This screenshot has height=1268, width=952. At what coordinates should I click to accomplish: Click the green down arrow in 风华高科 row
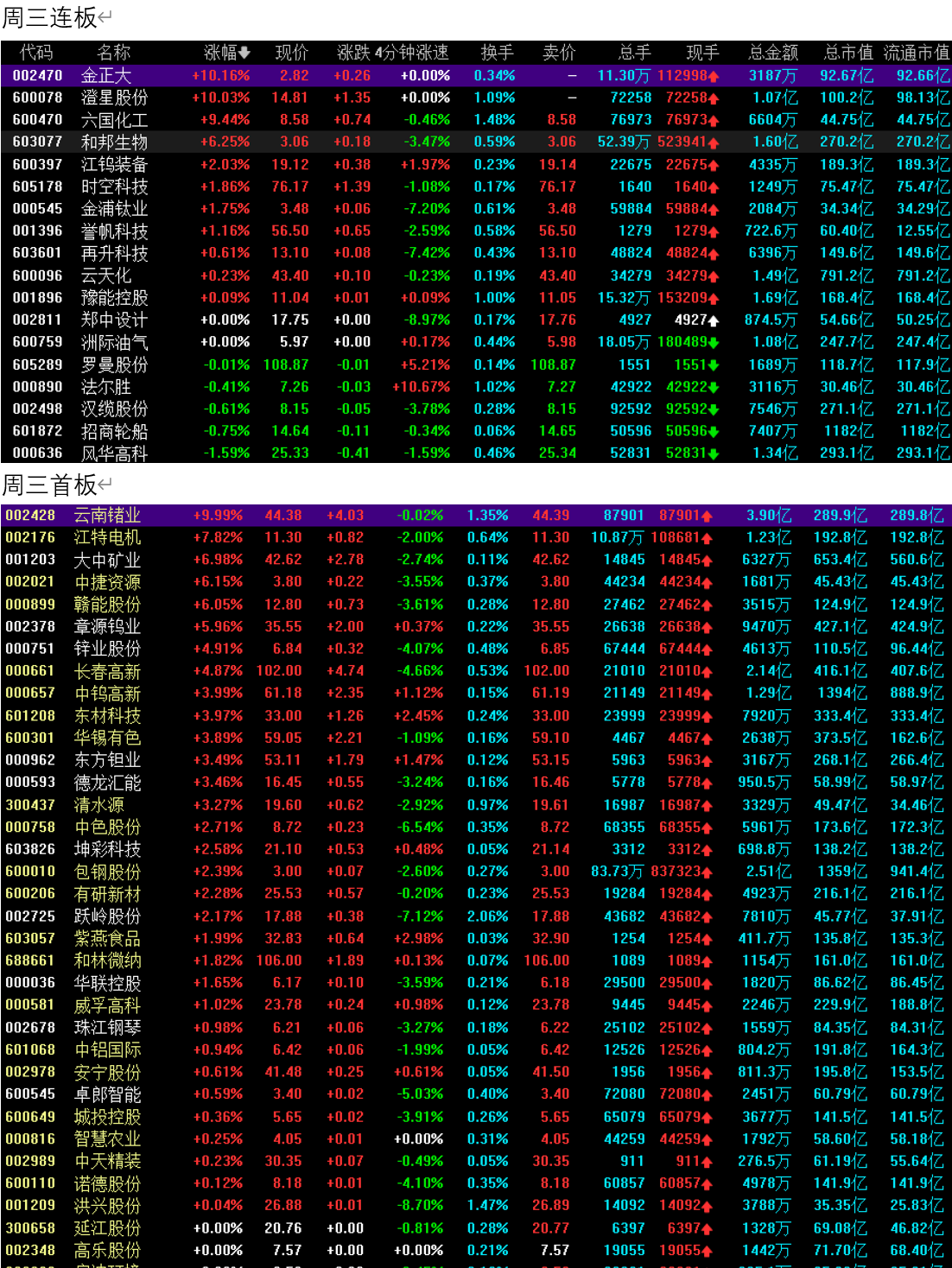tap(714, 453)
